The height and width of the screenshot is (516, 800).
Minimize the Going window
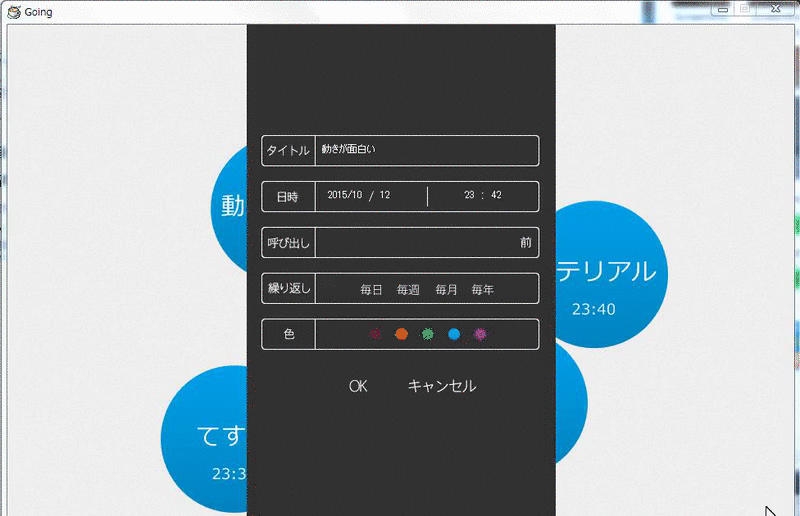point(722,9)
